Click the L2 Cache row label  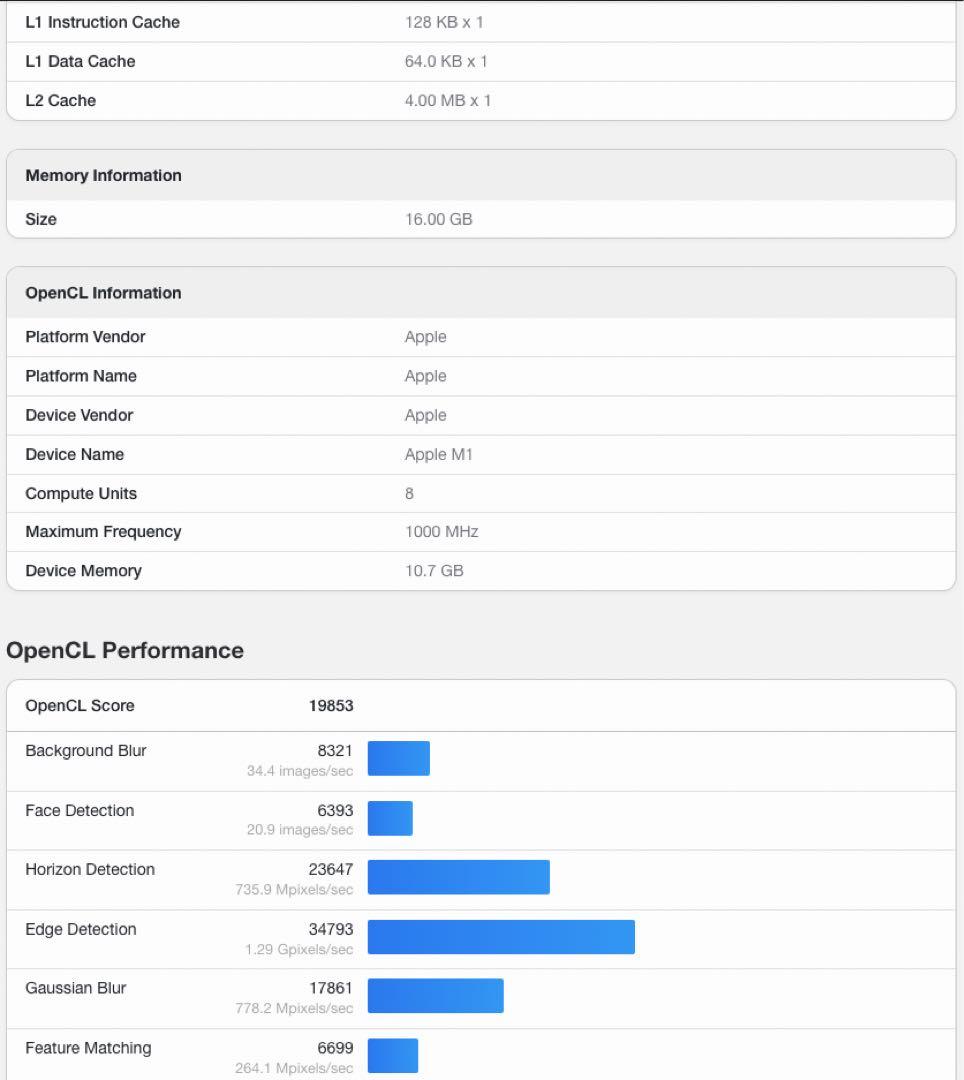[x=60, y=101]
